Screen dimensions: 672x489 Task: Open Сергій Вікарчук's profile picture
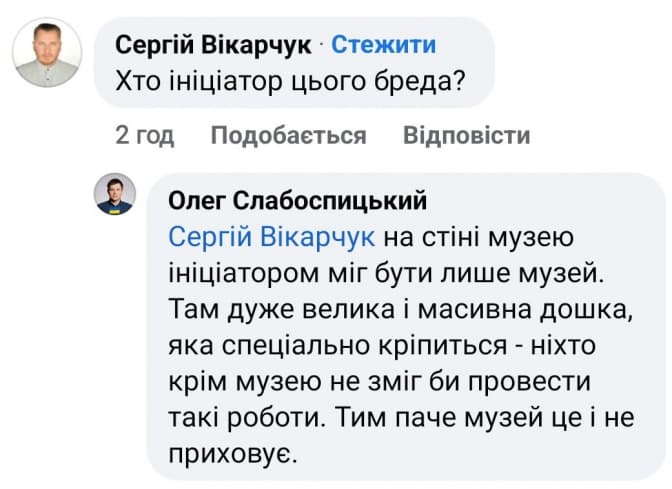(x=47, y=54)
